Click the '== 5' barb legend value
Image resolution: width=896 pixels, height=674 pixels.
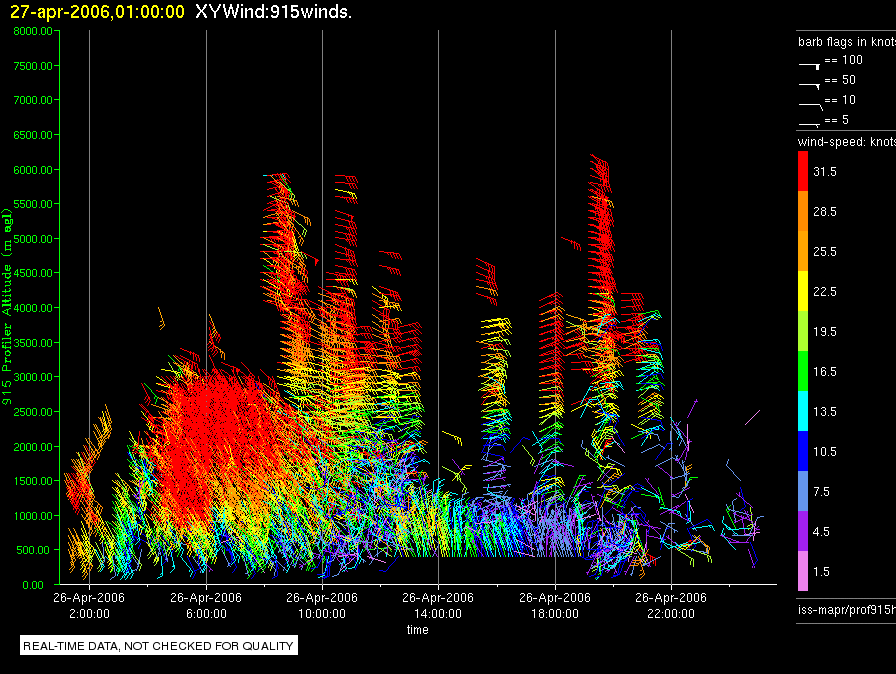(x=837, y=119)
